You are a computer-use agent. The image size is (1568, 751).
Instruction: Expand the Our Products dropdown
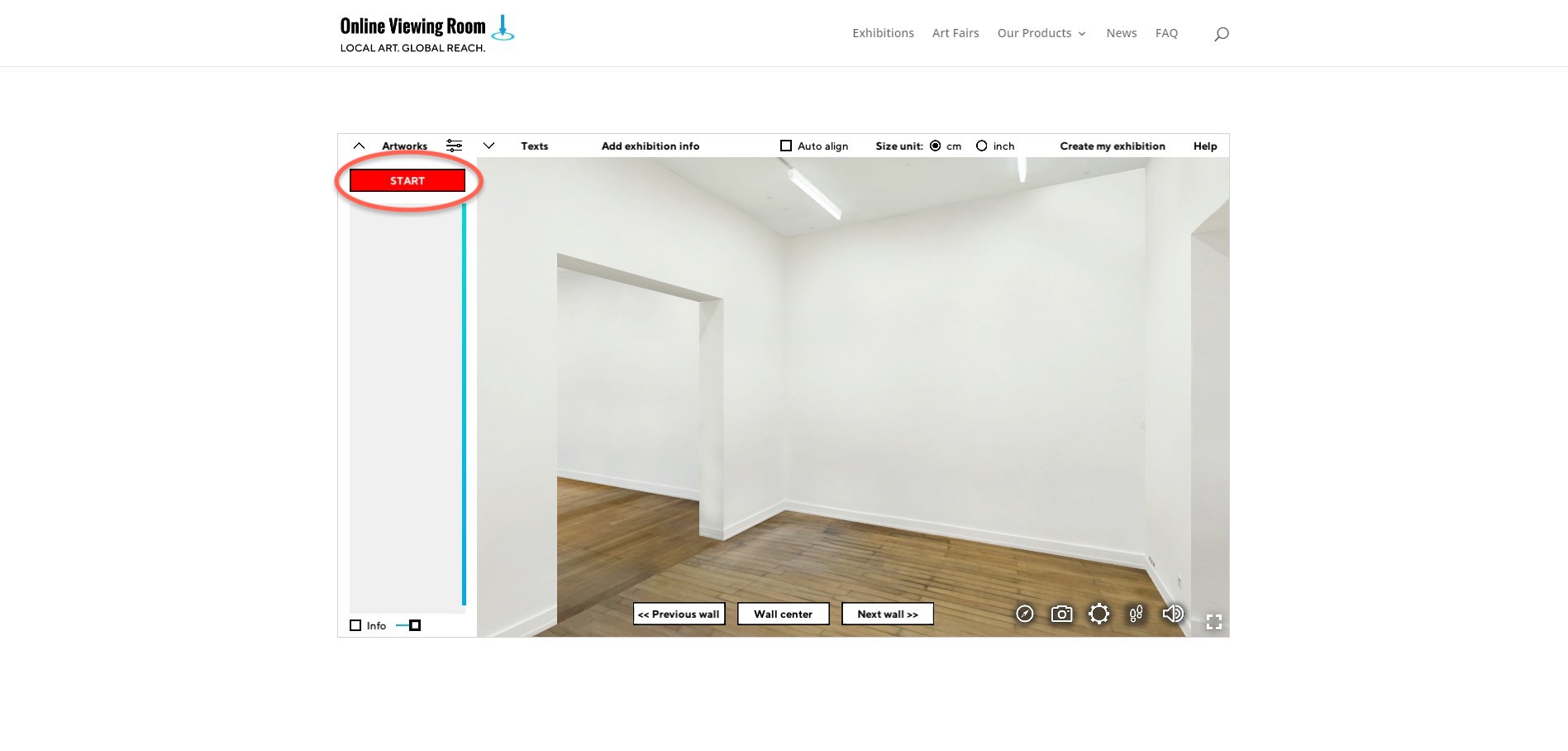pyautogui.click(x=1041, y=33)
